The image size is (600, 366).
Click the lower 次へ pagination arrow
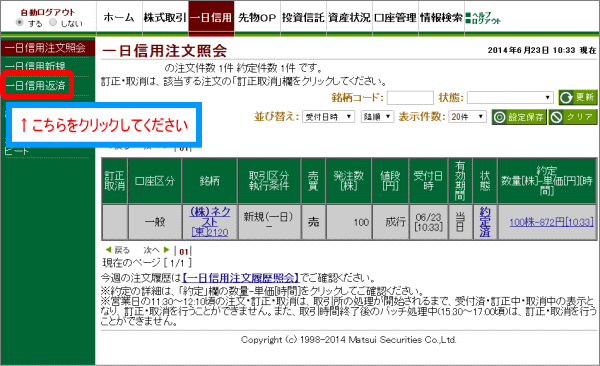tap(156, 250)
